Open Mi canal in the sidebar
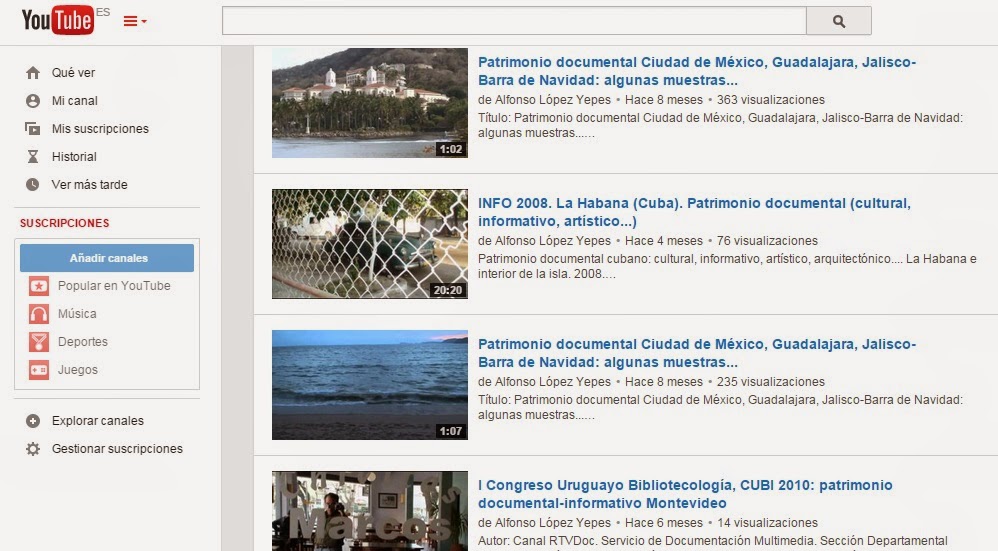The height and width of the screenshot is (551, 998). (74, 101)
